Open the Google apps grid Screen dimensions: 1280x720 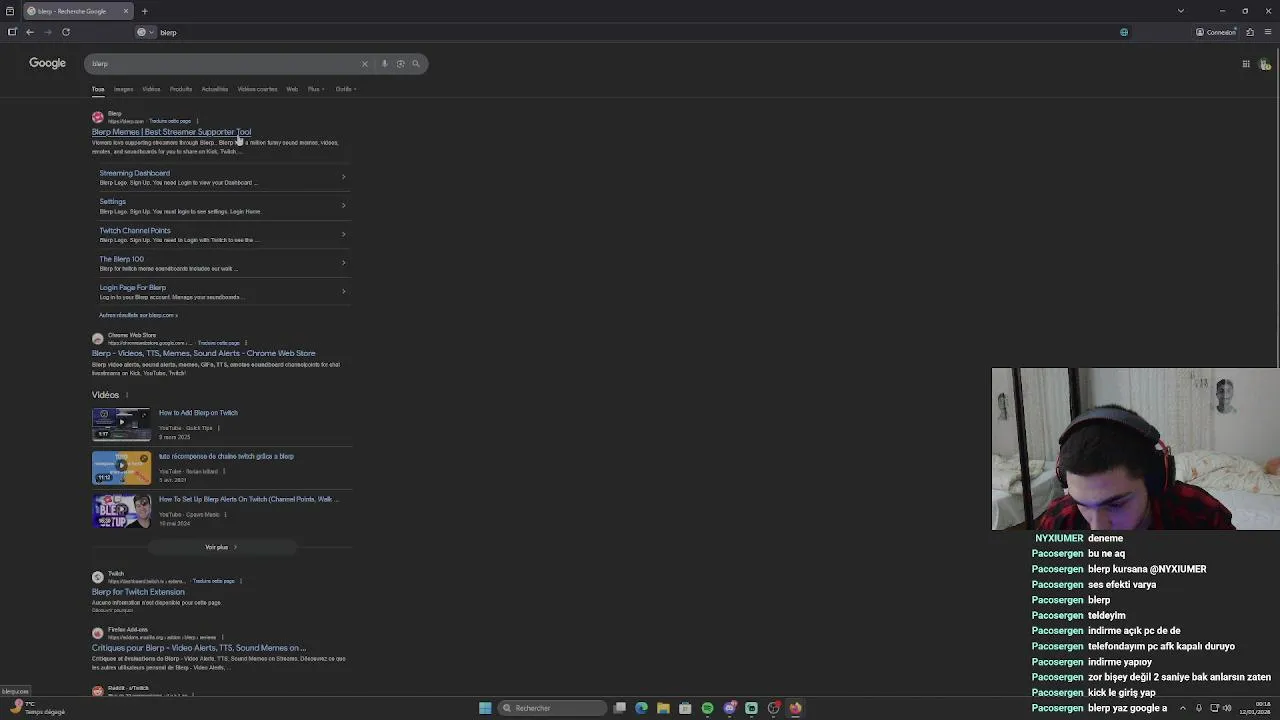tap(1246, 64)
